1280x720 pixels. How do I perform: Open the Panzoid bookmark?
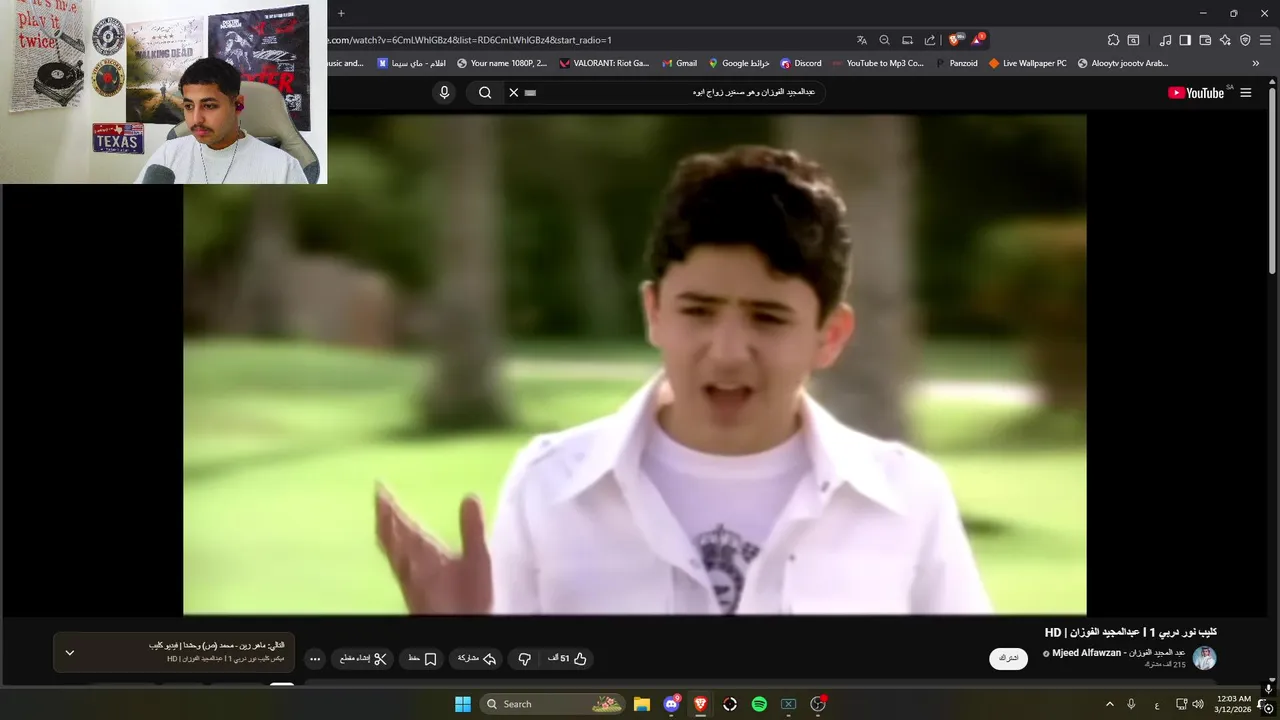(x=957, y=63)
